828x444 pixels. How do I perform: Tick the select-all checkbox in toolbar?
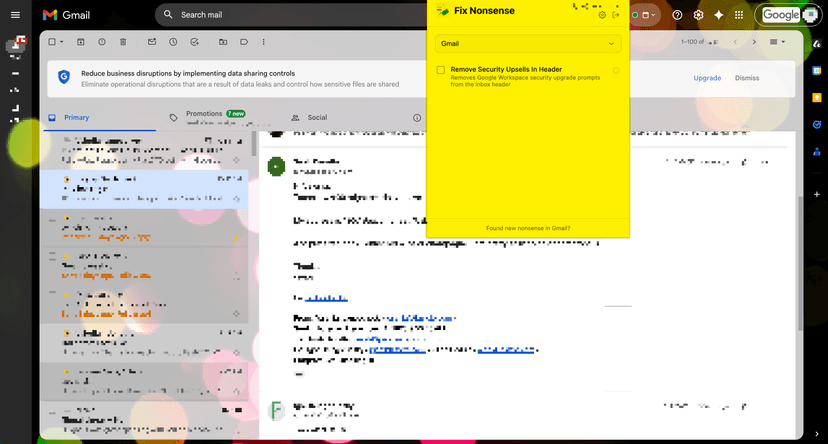(x=52, y=42)
